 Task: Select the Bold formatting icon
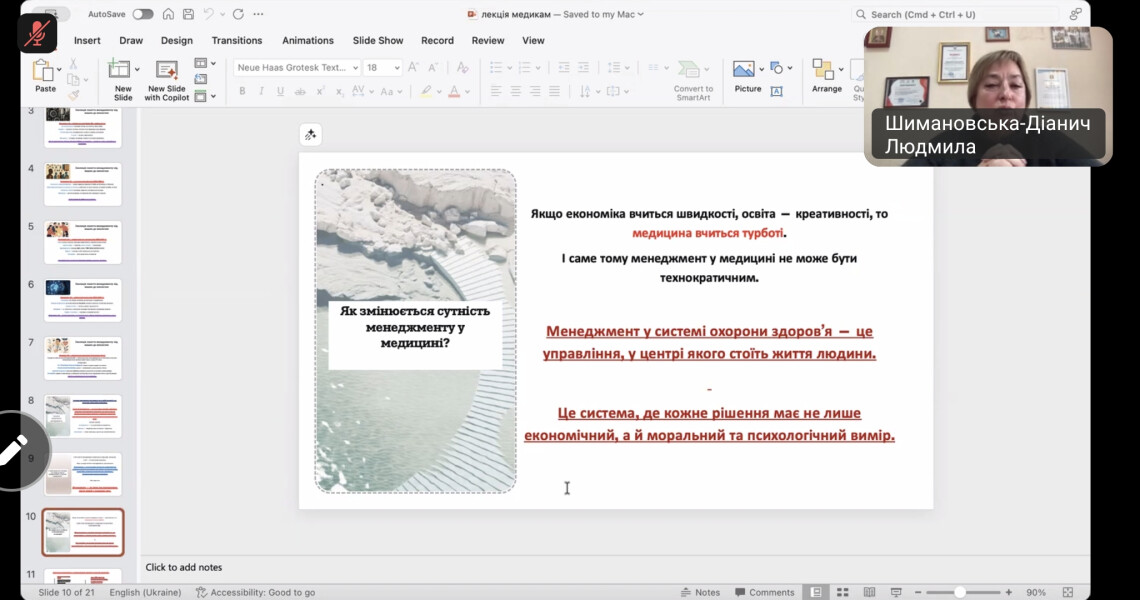(242, 90)
